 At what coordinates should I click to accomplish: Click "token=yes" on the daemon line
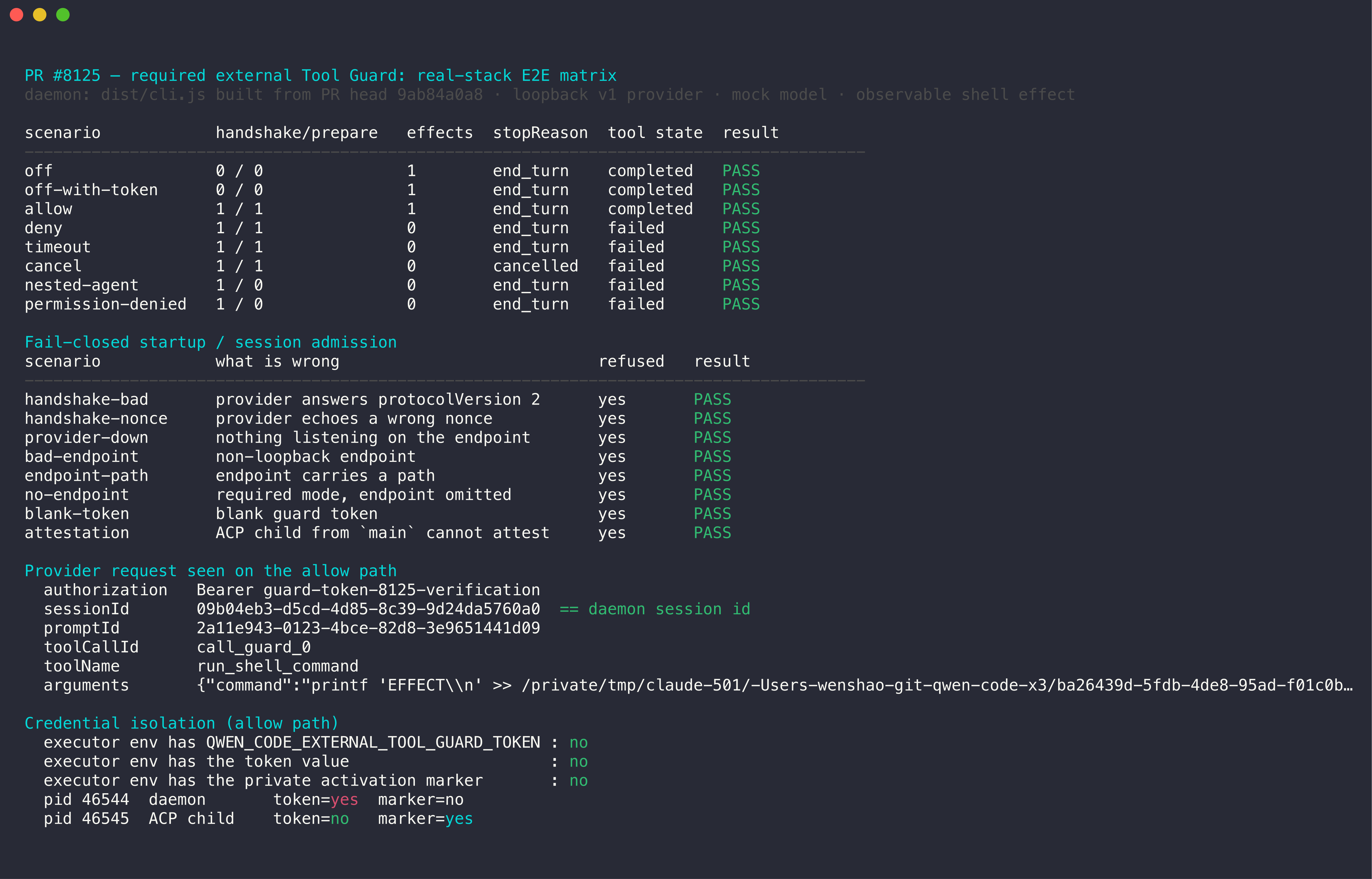point(316,800)
